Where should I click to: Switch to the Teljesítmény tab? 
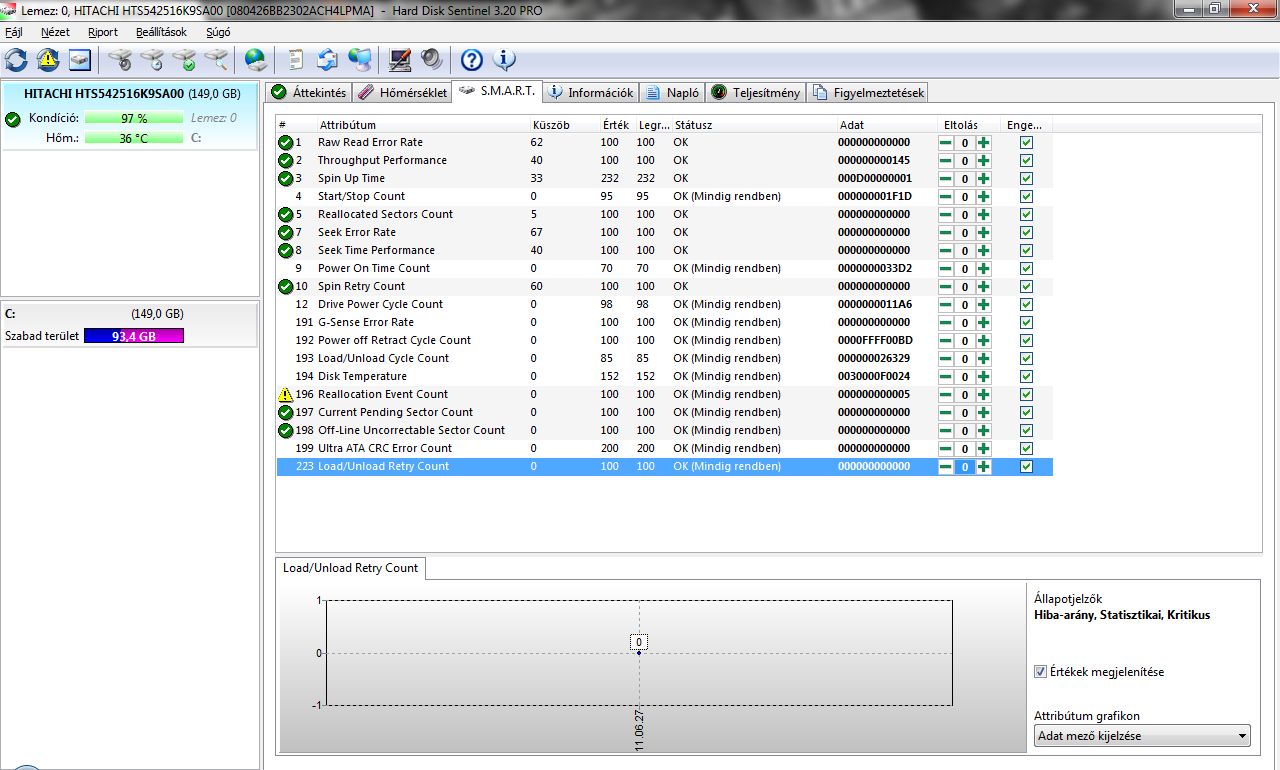(x=756, y=92)
